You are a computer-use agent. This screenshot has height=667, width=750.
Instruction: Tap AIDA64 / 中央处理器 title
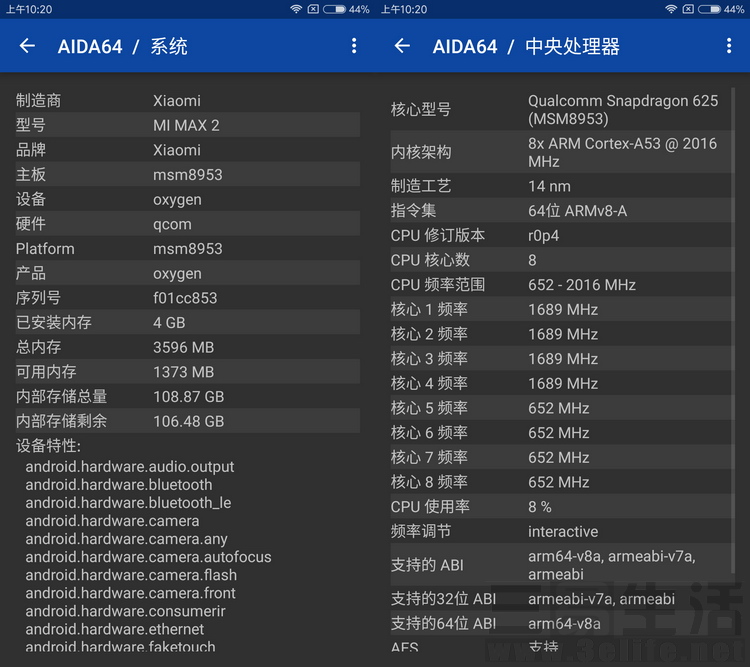click(x=526, y=46)
